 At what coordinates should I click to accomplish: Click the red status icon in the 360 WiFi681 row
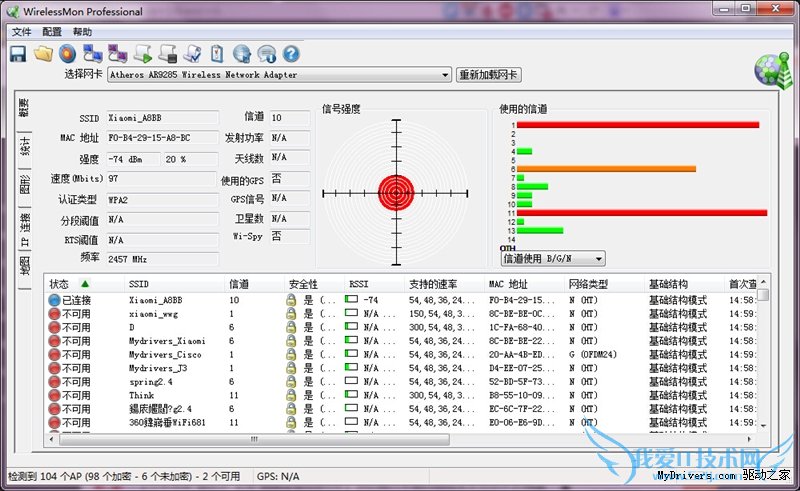[54, 423]
